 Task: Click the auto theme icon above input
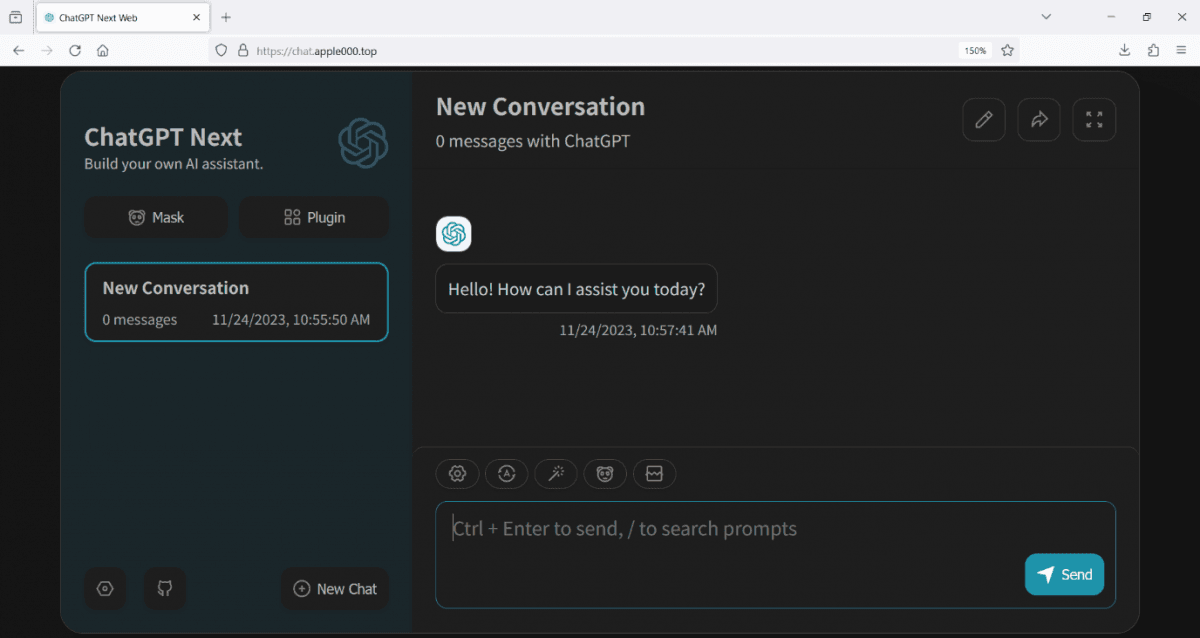tap(507, 474)
